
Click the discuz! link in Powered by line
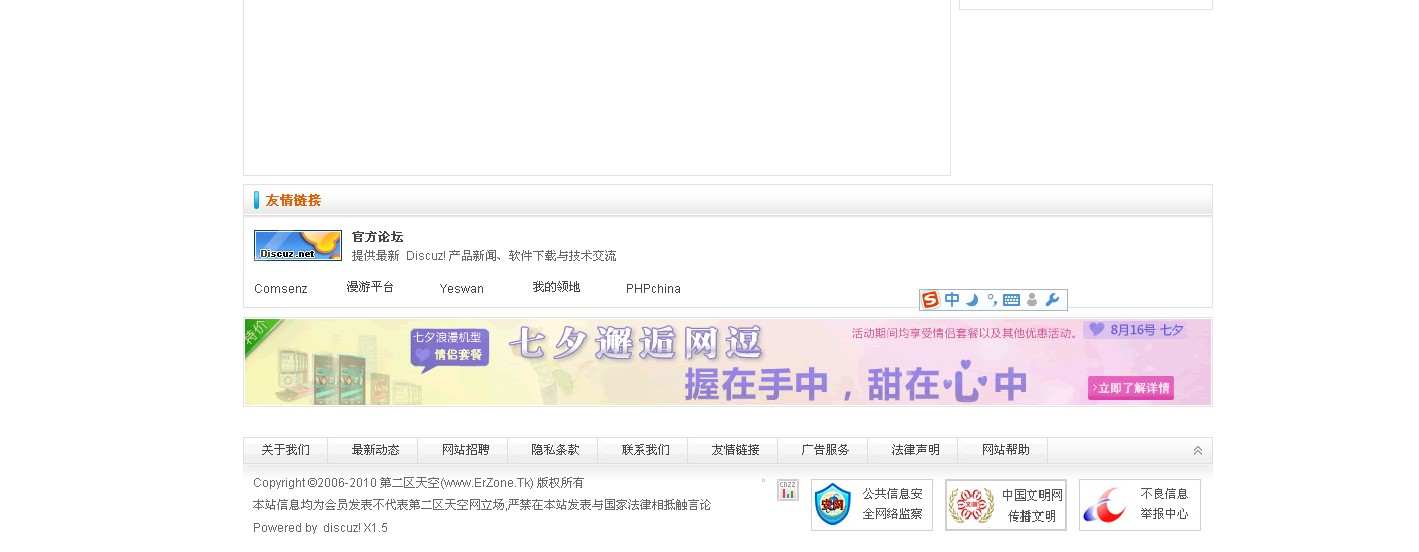(x=342, y=528)
